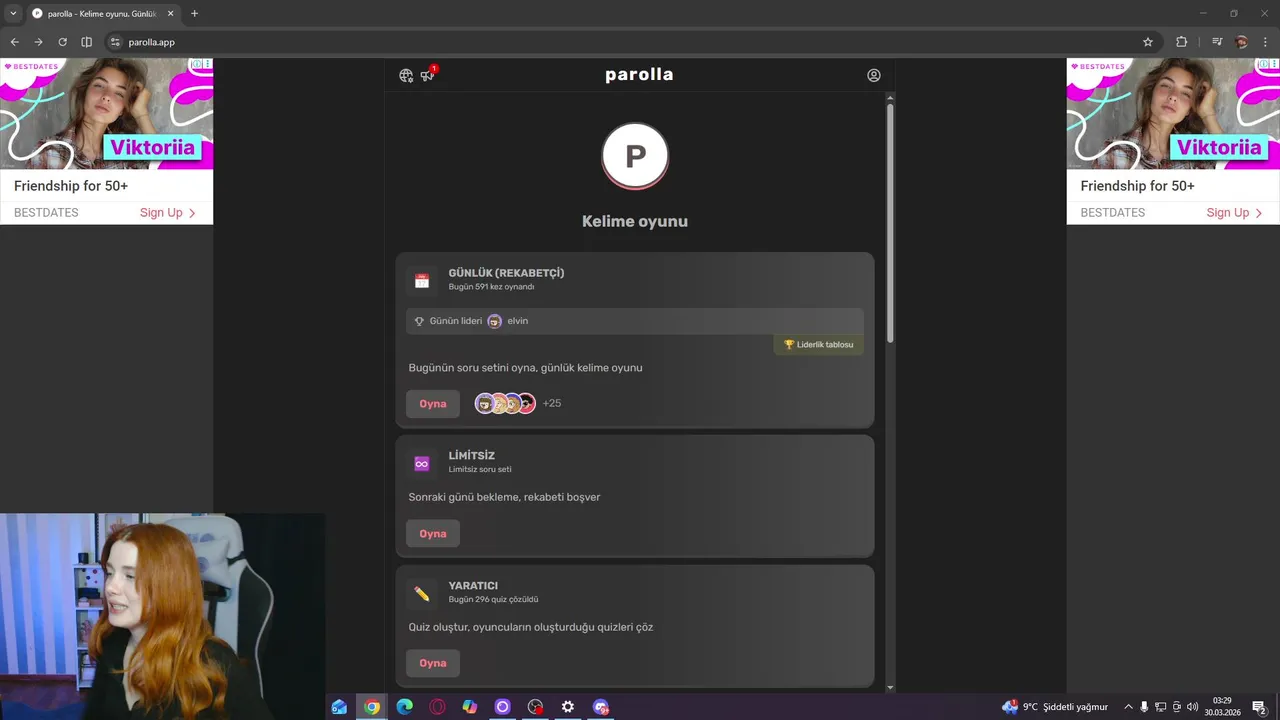Reload the parolla.app page

(x=62, y=42)
